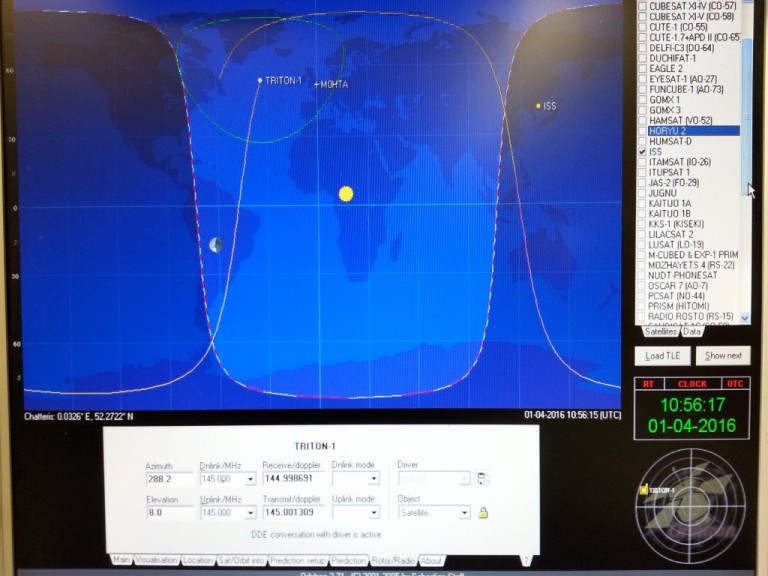Select the Moon marker on the map
768x576 pixels.
pos(216,244)
